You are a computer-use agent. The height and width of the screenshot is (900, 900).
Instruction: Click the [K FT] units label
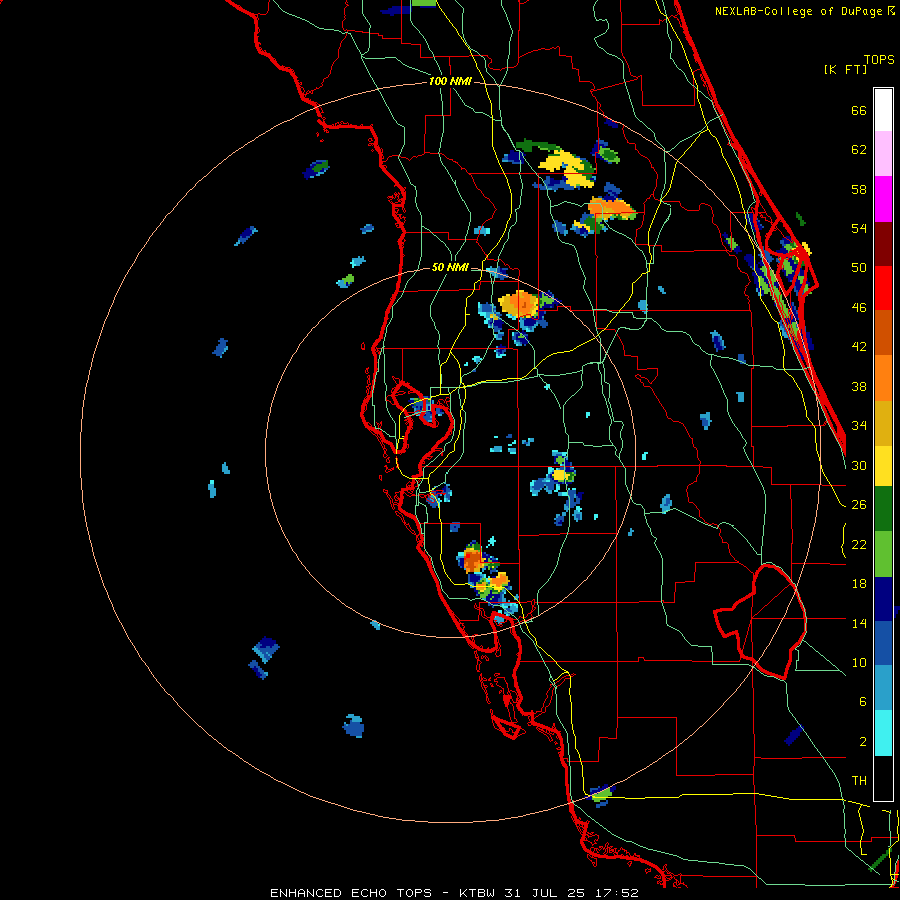click(845, 69)
